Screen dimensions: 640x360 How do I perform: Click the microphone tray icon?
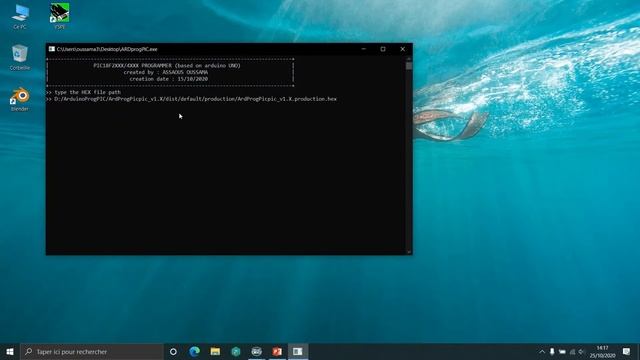552,351
